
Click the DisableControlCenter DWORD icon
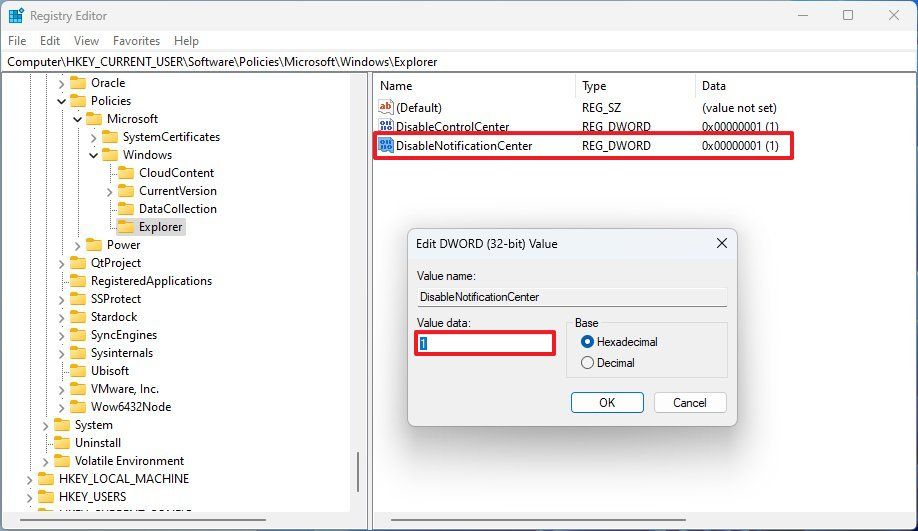pyautogui.click(x=386, y=126)
